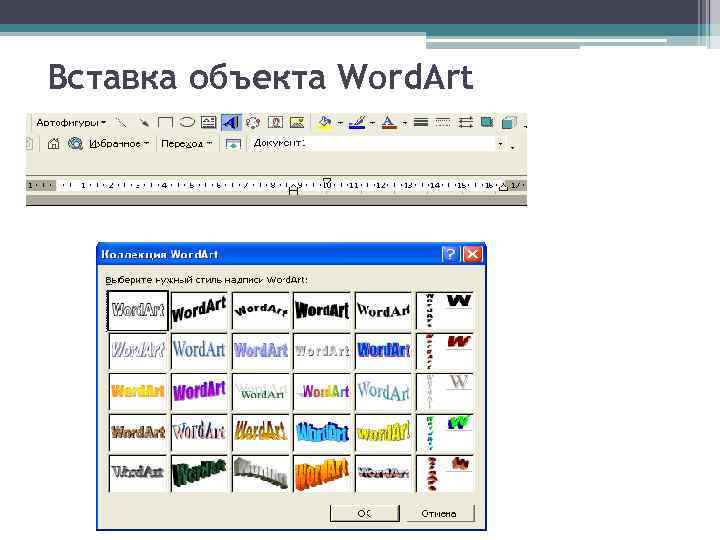This screenshot has height=540, width=720.
Task: Choose the yellow 3-D WordArt style
Action: click(383, 432)
